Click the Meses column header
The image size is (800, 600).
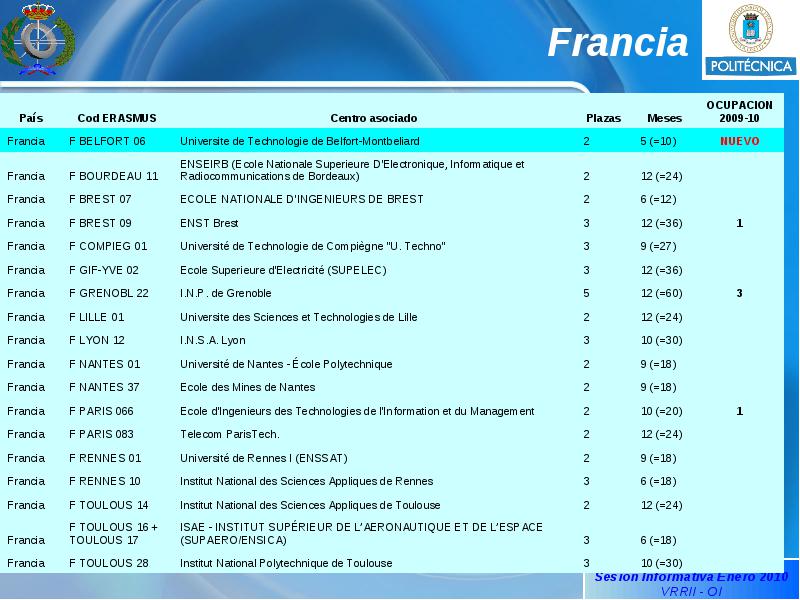[664, 118]
